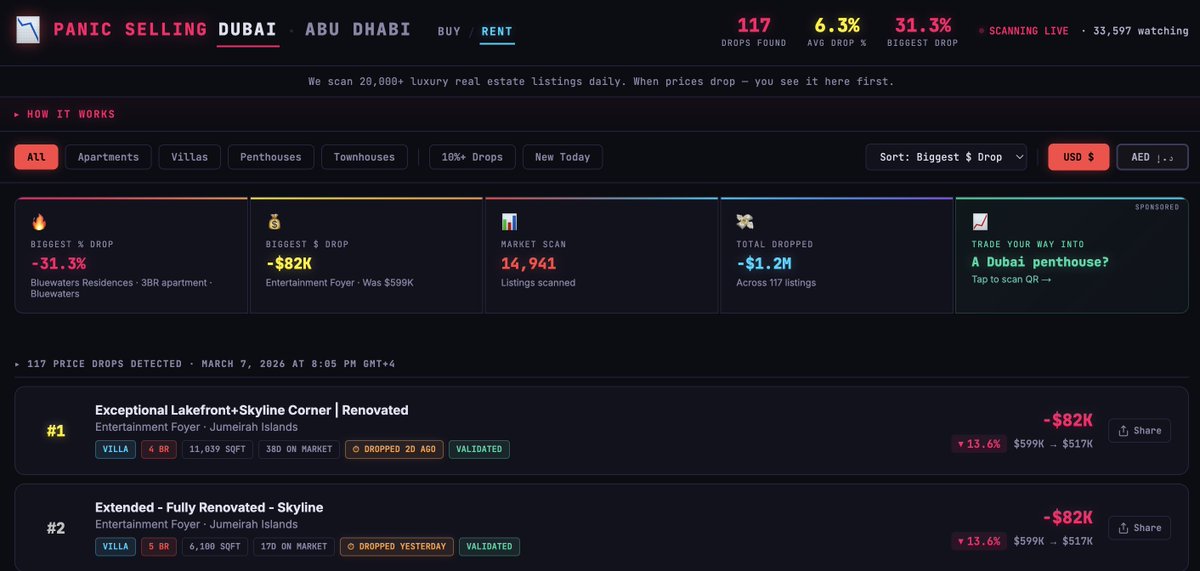This screenshot has height=571, width=1200.
Task: Click the '31.3% Biggest Drop' stat
Action: pyautogui.click(x=922, y=32)
